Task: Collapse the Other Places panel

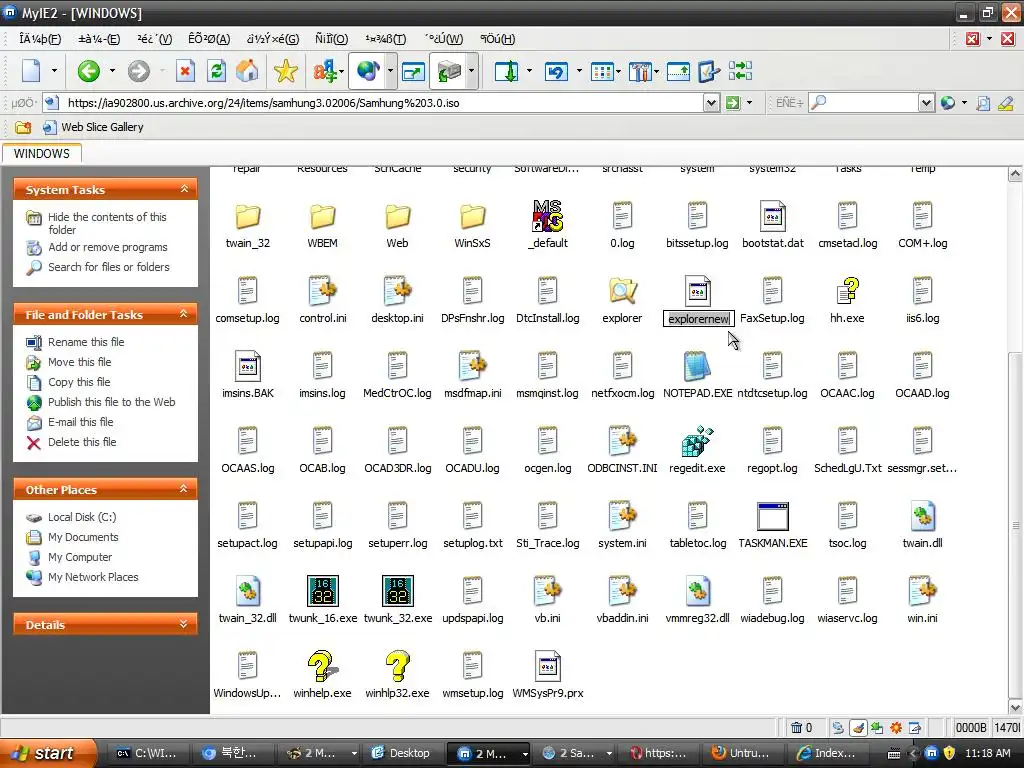Action: tap(184, 489)
